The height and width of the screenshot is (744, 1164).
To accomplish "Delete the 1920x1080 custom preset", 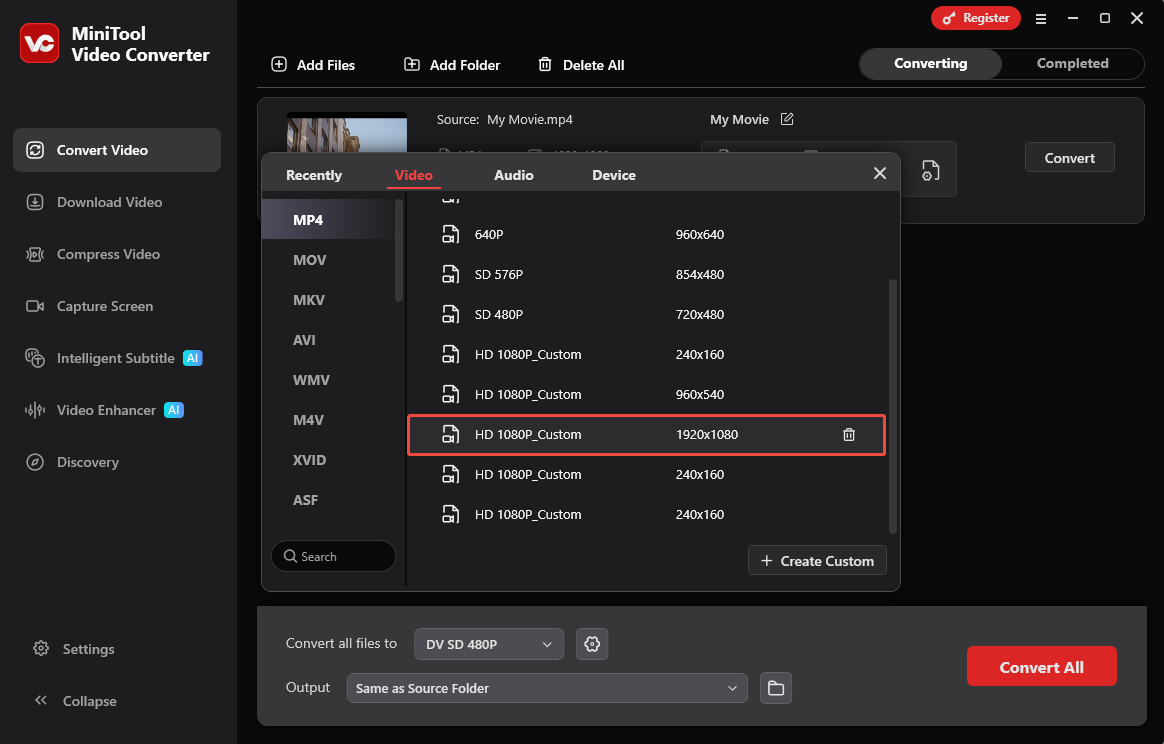I will click(849, 435).
